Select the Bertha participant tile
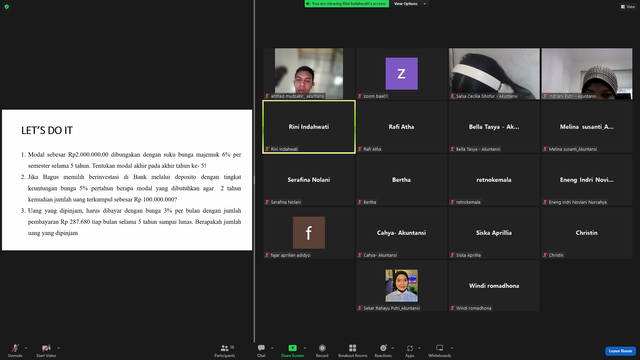Screen dimensions: 640x360 (402, 180)
